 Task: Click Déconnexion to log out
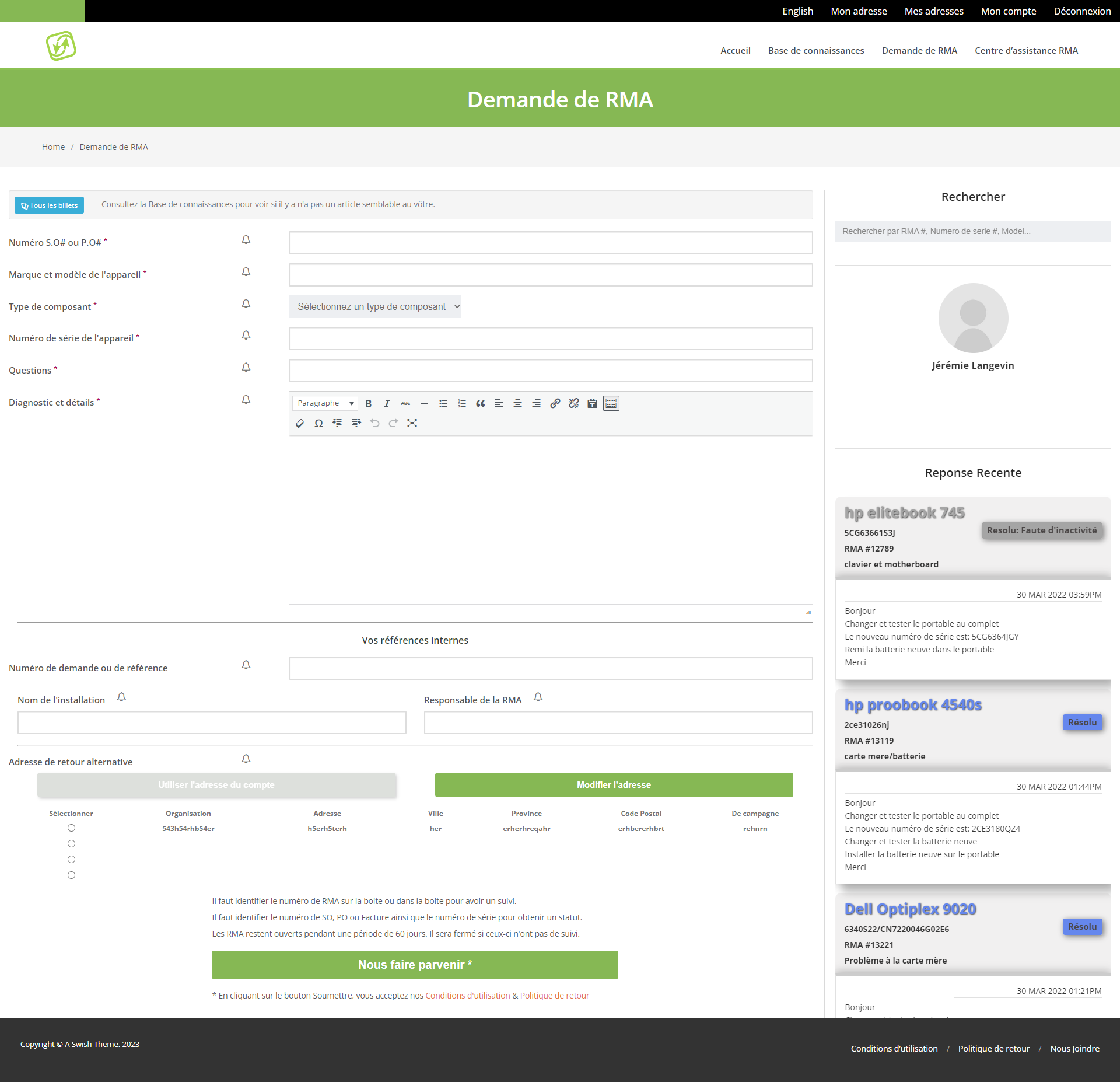click(1082, 11)
